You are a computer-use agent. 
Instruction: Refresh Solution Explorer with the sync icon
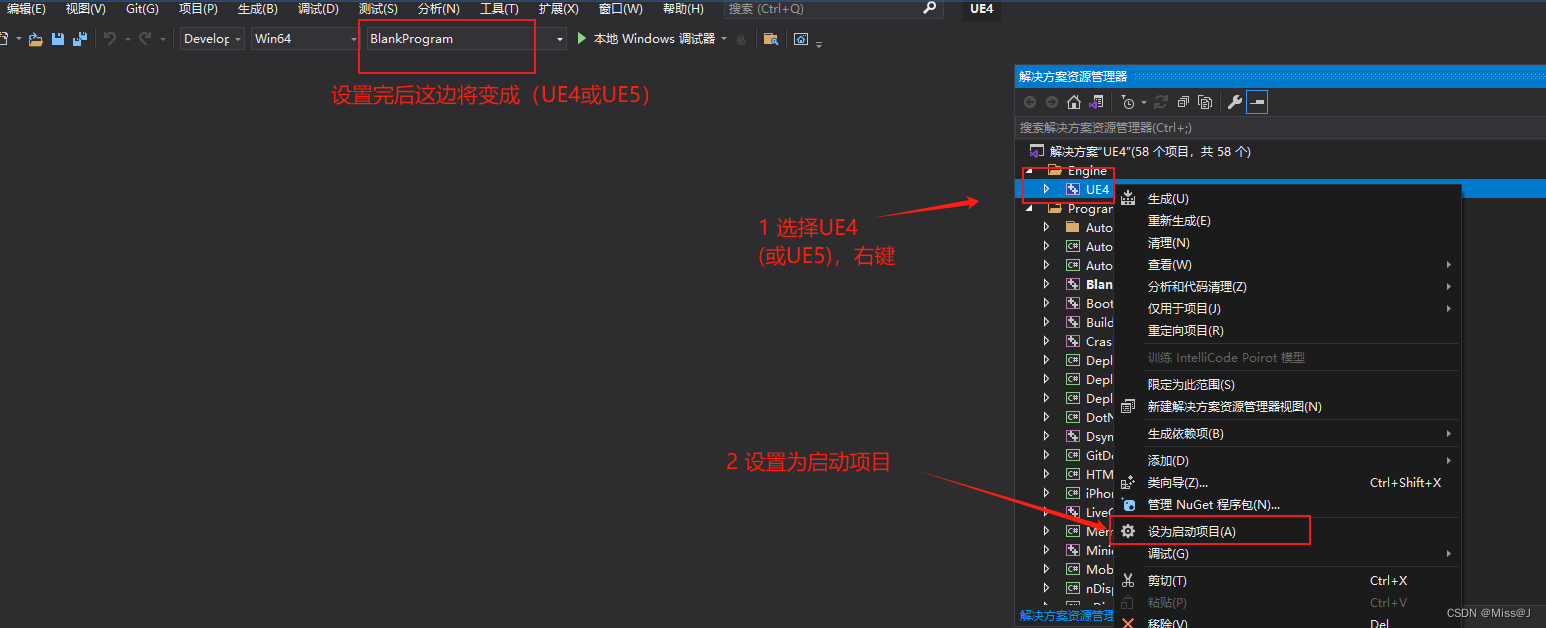click(x=1160, y=101)
